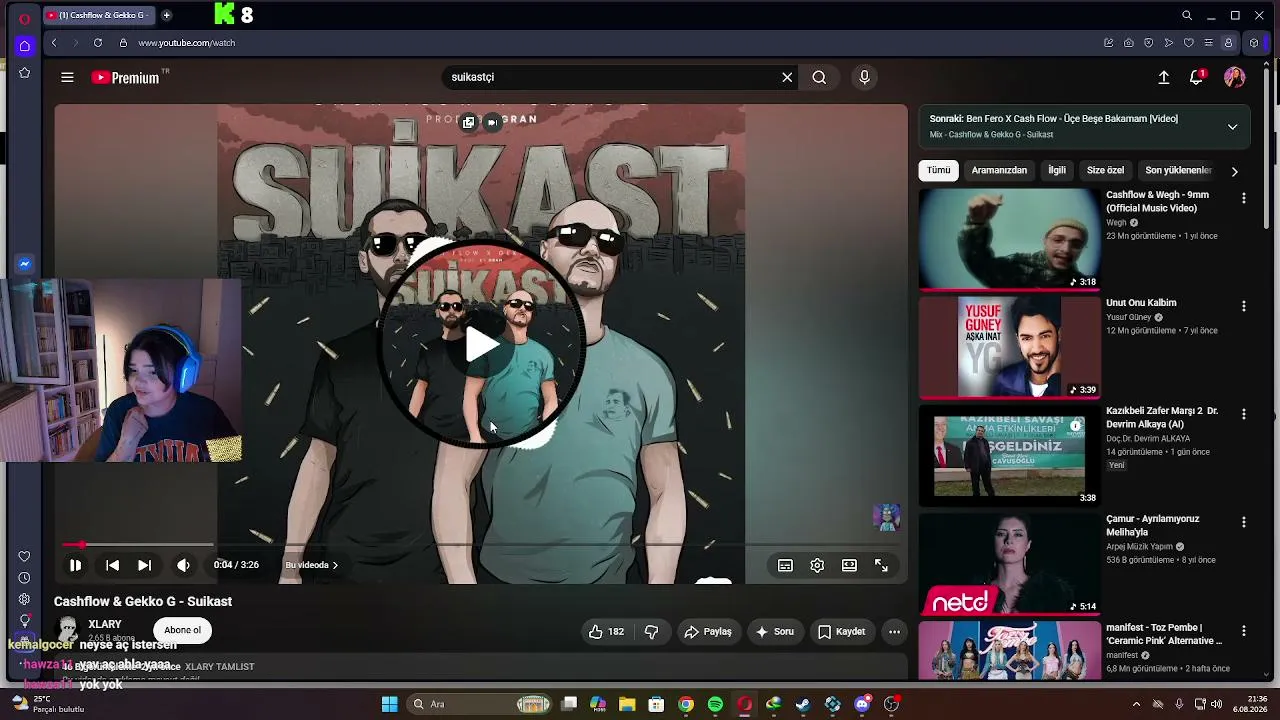The image size is (1280, 720).
Task: Open player settings gear
Action: 817,565
